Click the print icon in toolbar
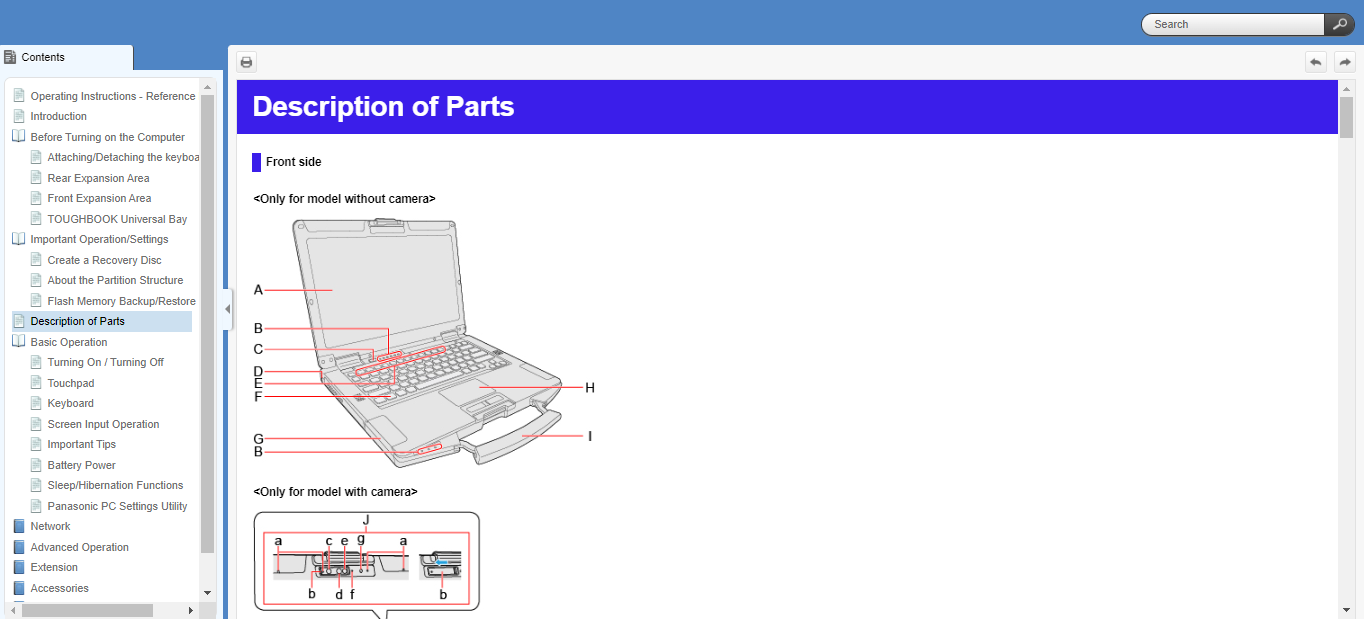The image size is (1364, 619). (246, 62)
